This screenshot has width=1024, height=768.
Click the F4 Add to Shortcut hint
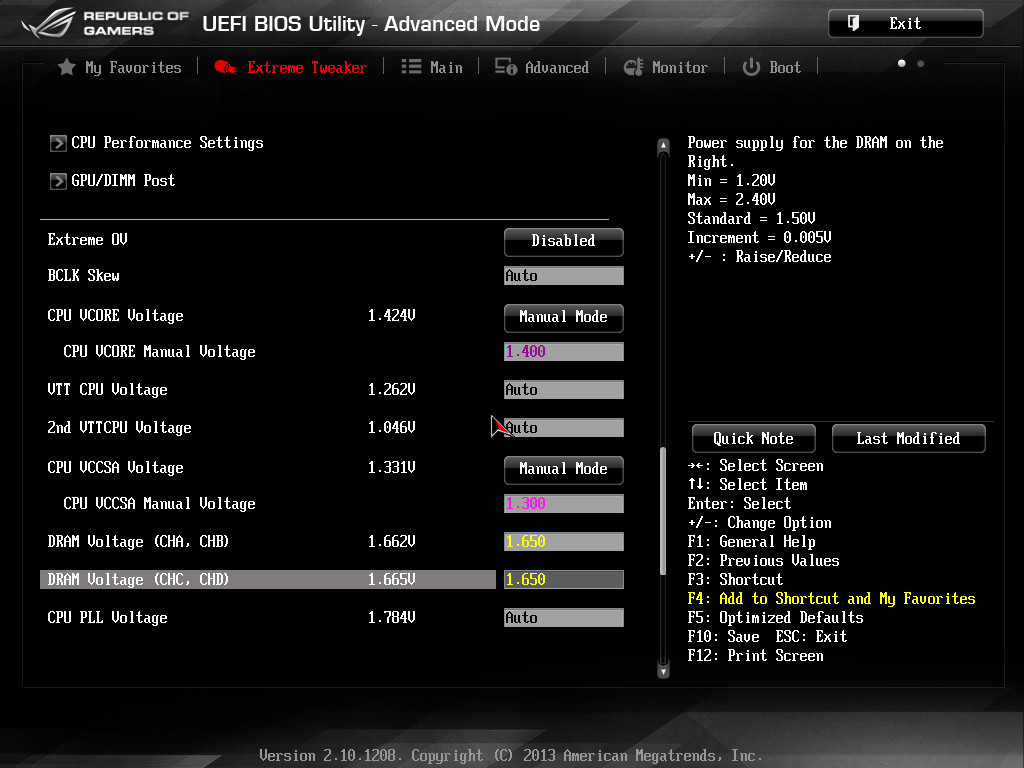click(x=831, y=599)
